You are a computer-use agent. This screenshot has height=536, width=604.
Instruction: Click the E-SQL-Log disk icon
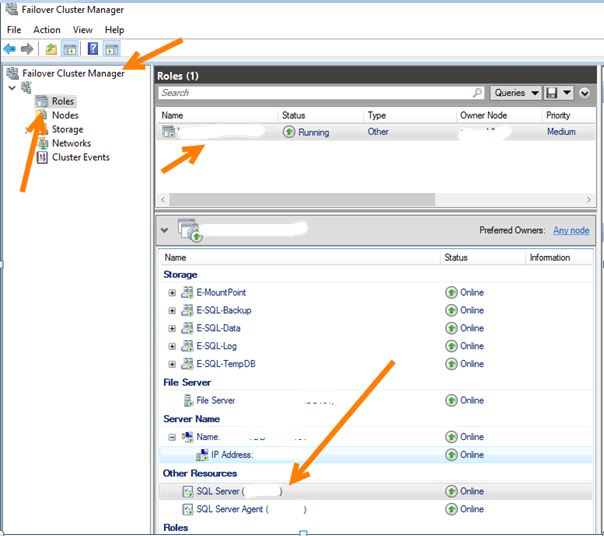187,346
